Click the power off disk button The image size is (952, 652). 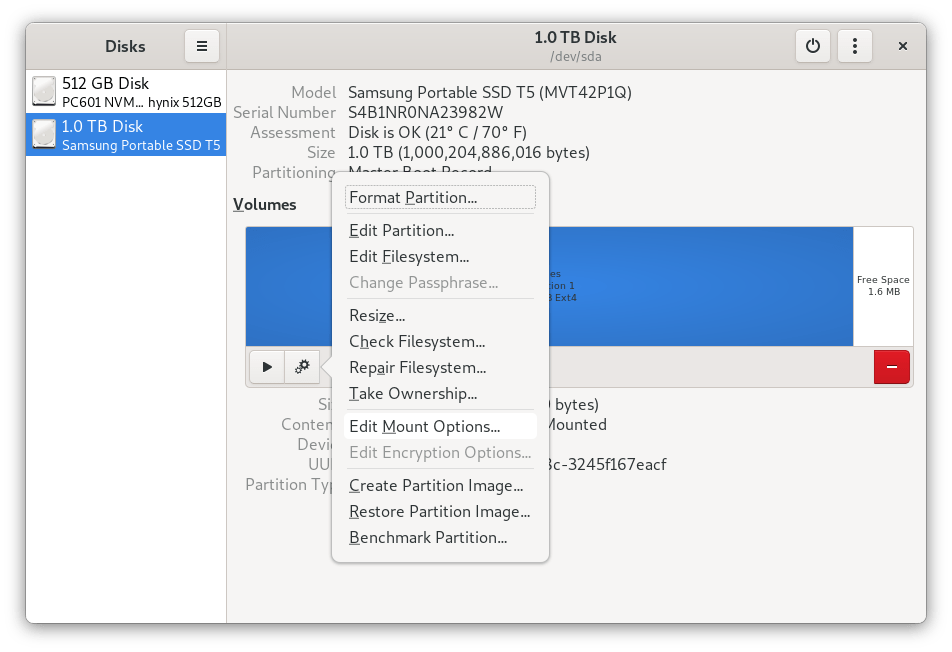pos(812,46)
